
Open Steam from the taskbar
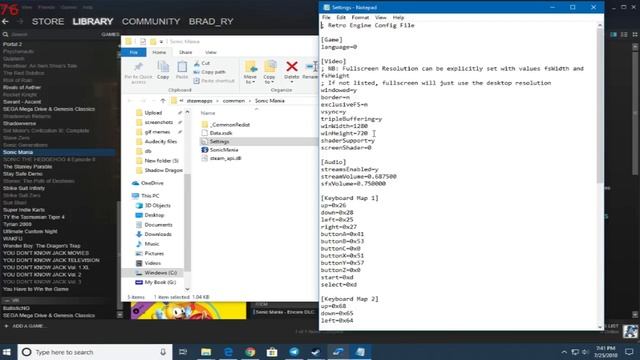click(316, 352)
